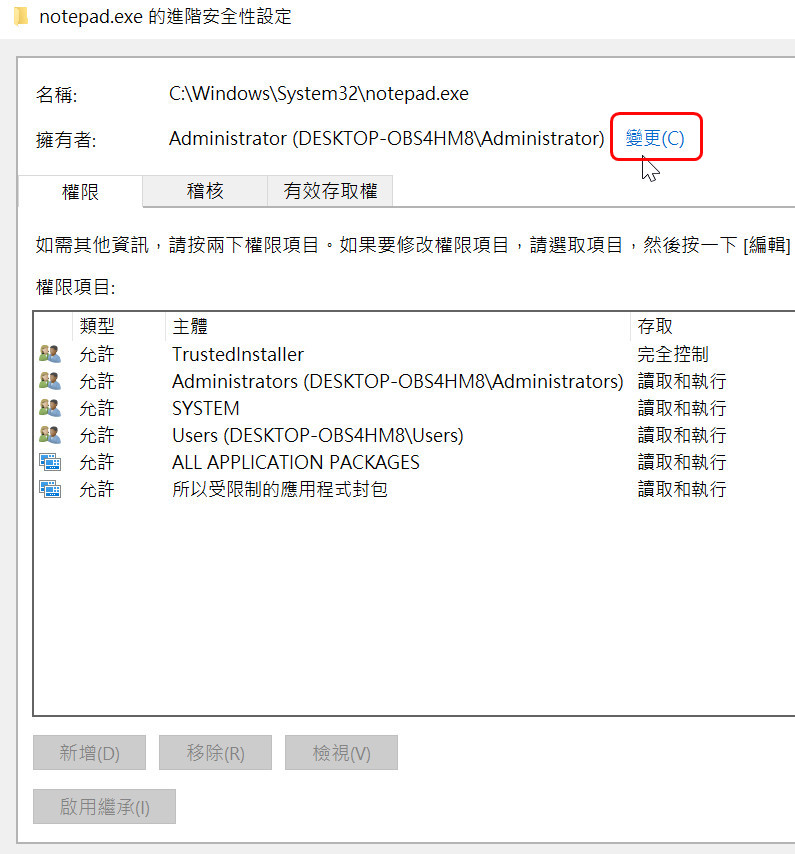
Task: Click the 啟用繼承(I) button
Action: pyautogui.click(x=104, y=807)
